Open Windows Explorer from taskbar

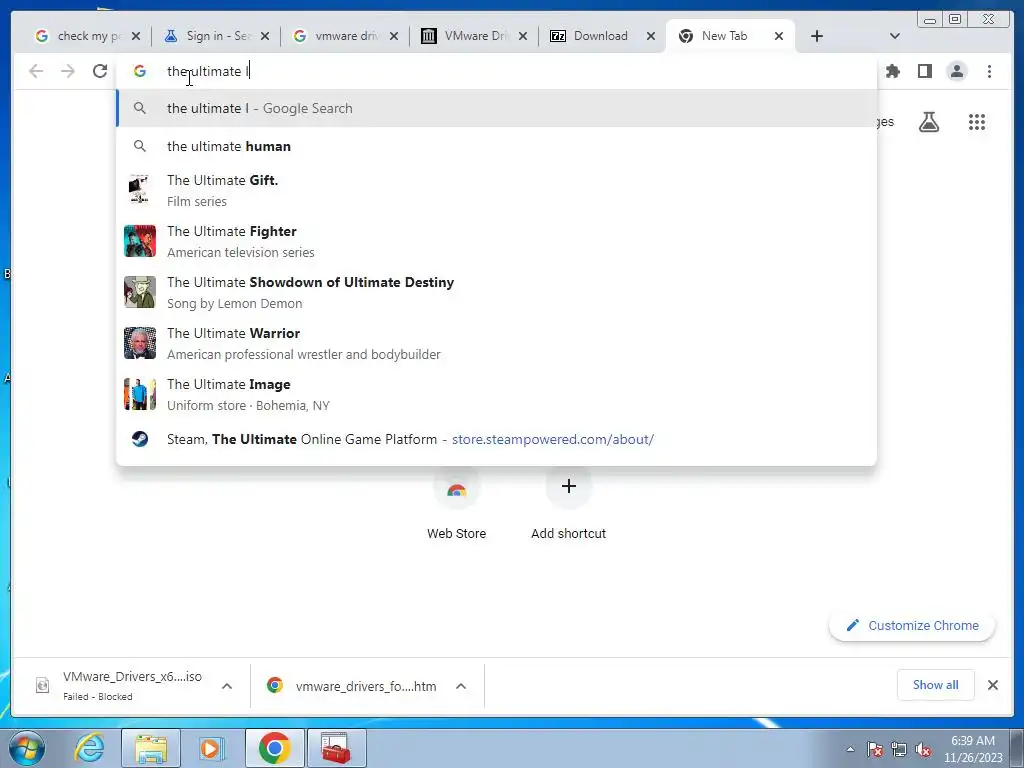(151, 748)
